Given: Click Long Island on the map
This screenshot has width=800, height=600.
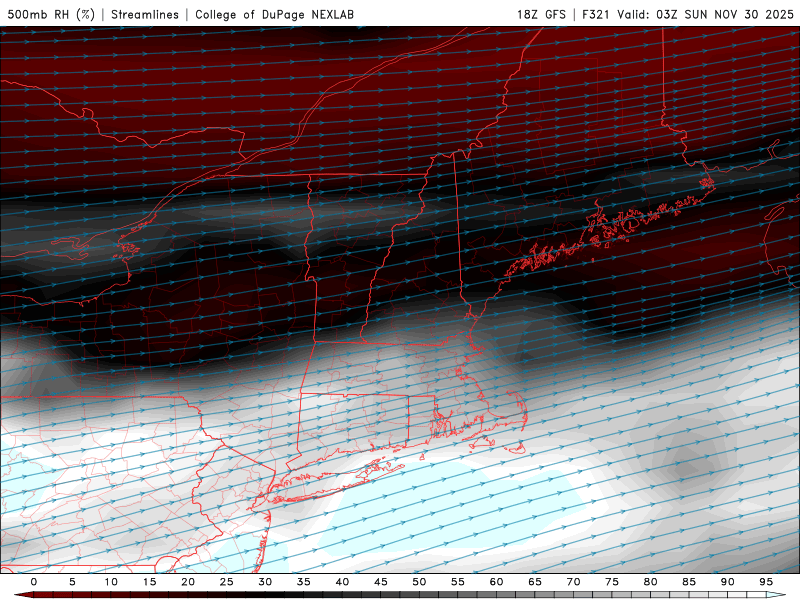Looking at the screenshot, I should 327,483.
